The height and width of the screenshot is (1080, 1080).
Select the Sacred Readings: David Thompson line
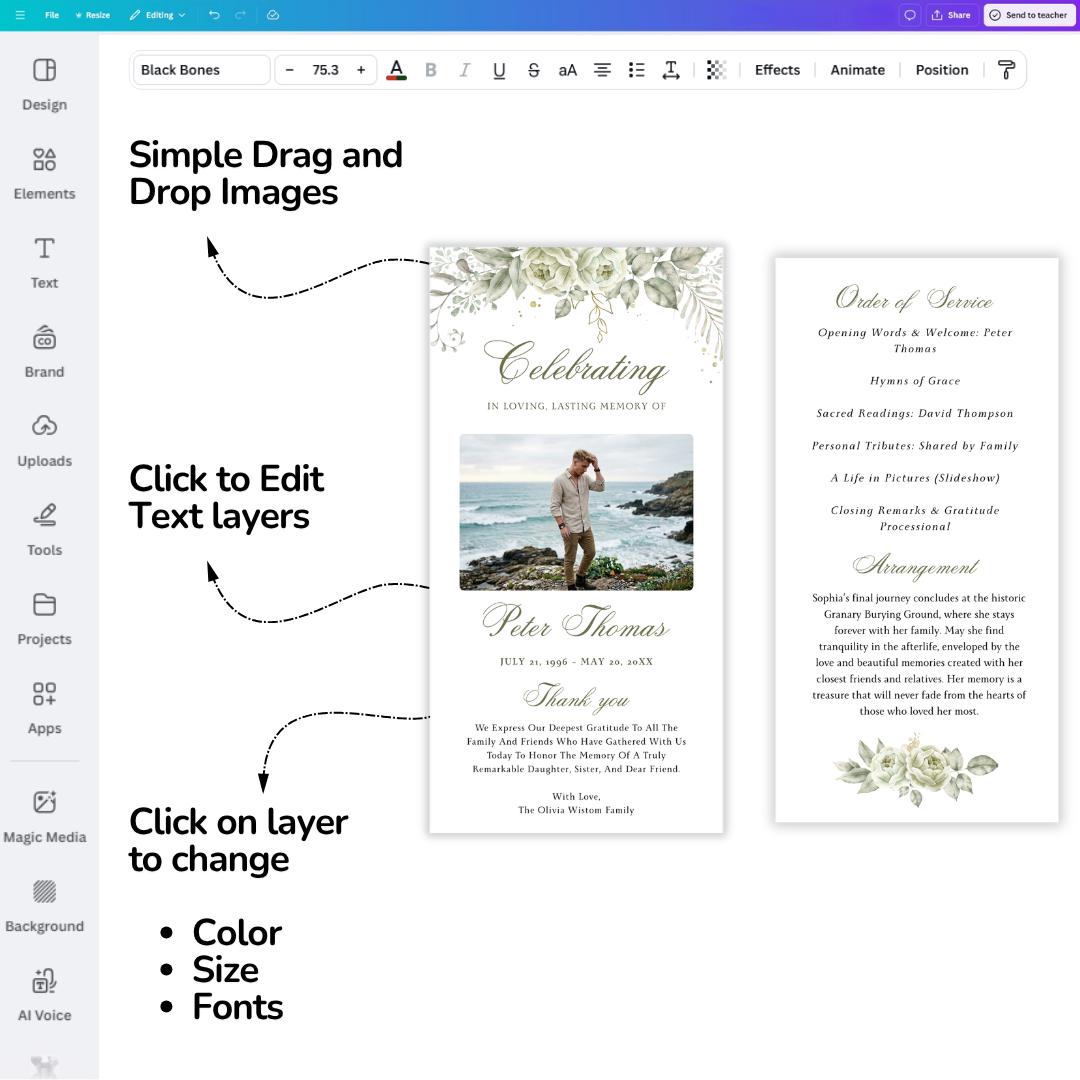click(x=915, y=413)
